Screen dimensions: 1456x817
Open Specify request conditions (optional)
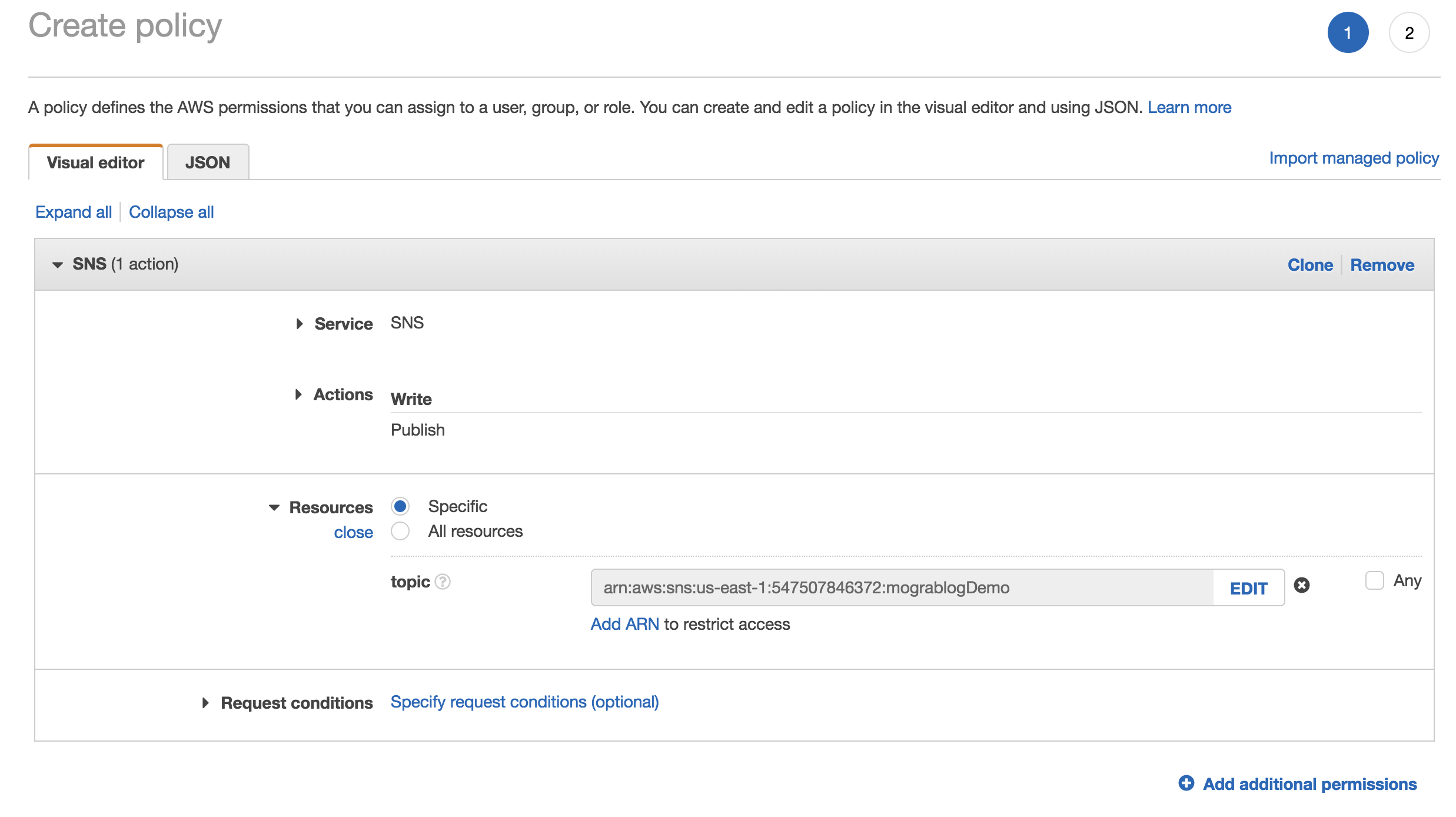[x=524, y=702]
